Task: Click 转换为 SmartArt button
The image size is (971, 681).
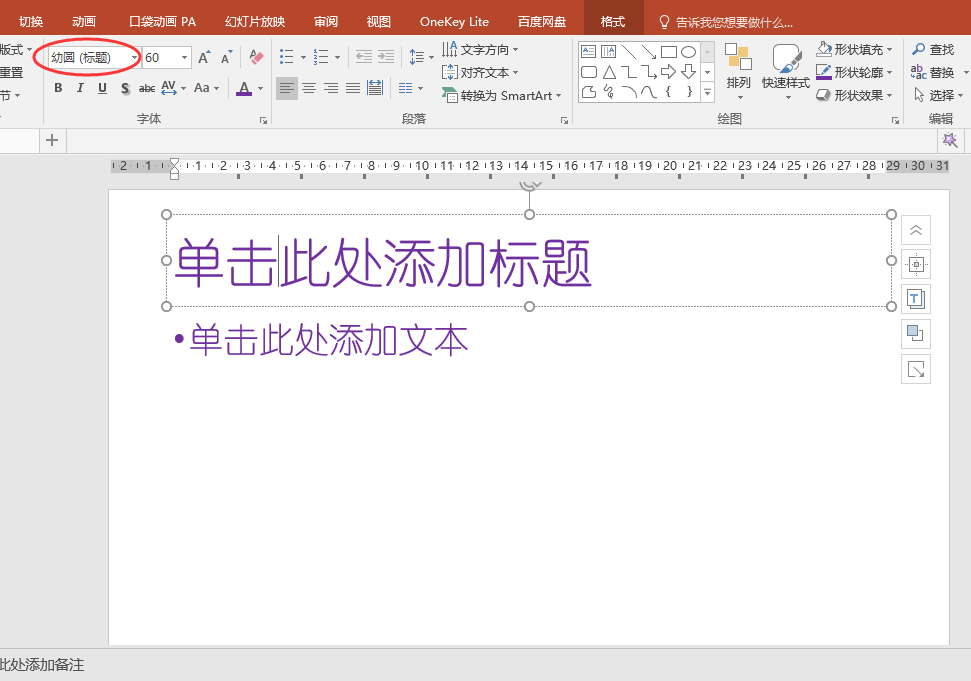Action: pos(502,95)
